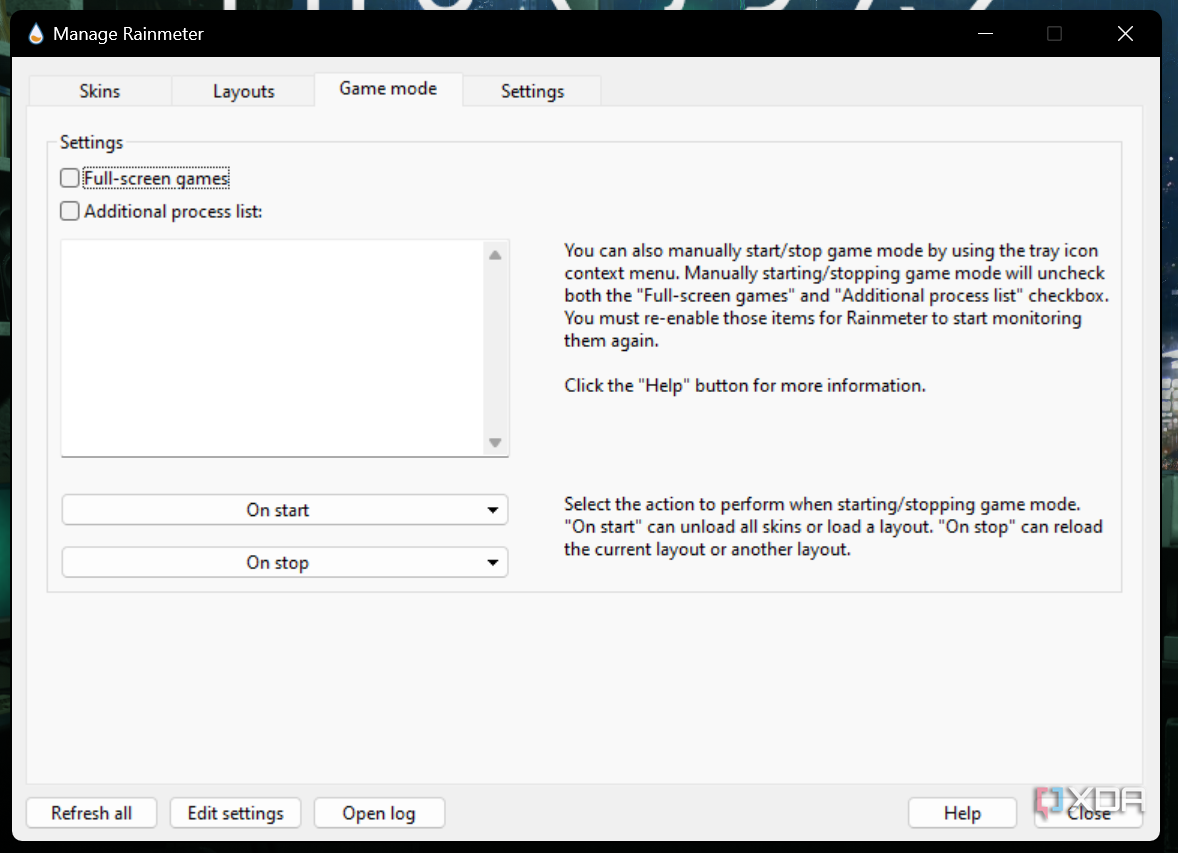Click the process list scroll down arrow
The image size is (1178, 853).
tap(495, 443)
